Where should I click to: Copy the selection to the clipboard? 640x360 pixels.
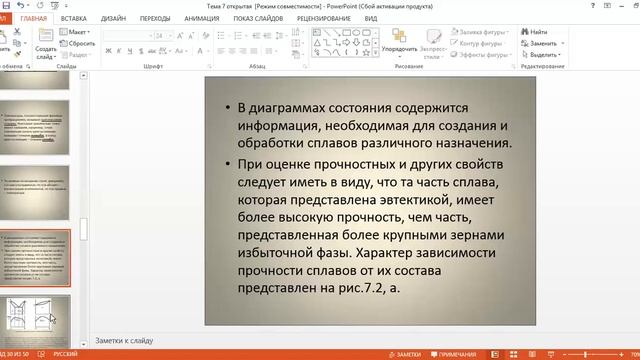point(17,43)
